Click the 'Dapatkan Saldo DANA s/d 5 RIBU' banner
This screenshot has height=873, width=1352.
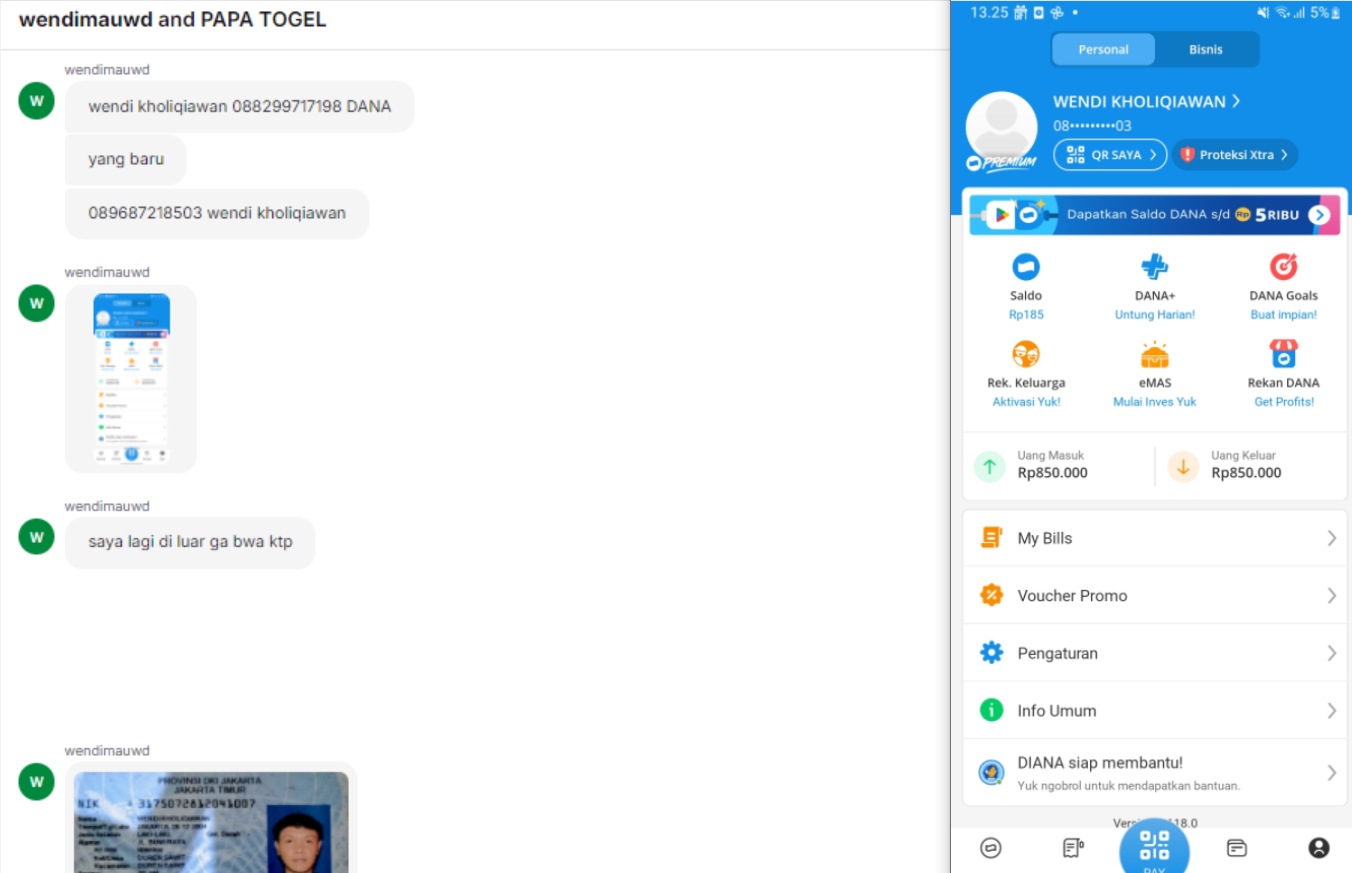[x=1154, y=215]
